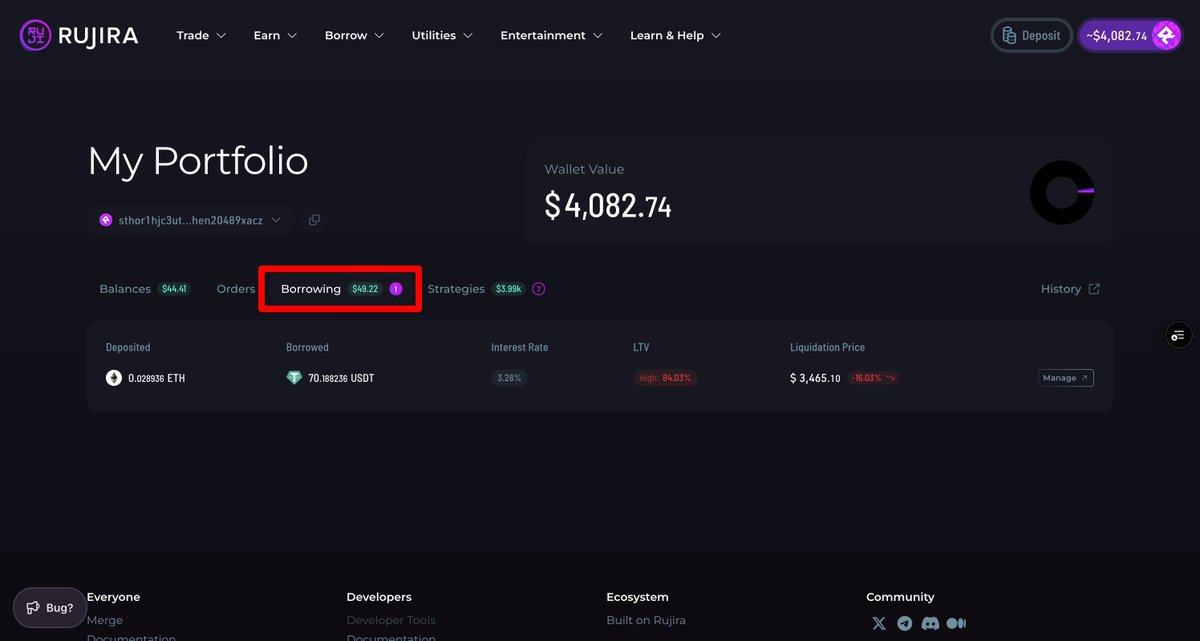Click the High 84.03% LTV badge
This screenshot has width=1200, height=641.
coord(665,378)
